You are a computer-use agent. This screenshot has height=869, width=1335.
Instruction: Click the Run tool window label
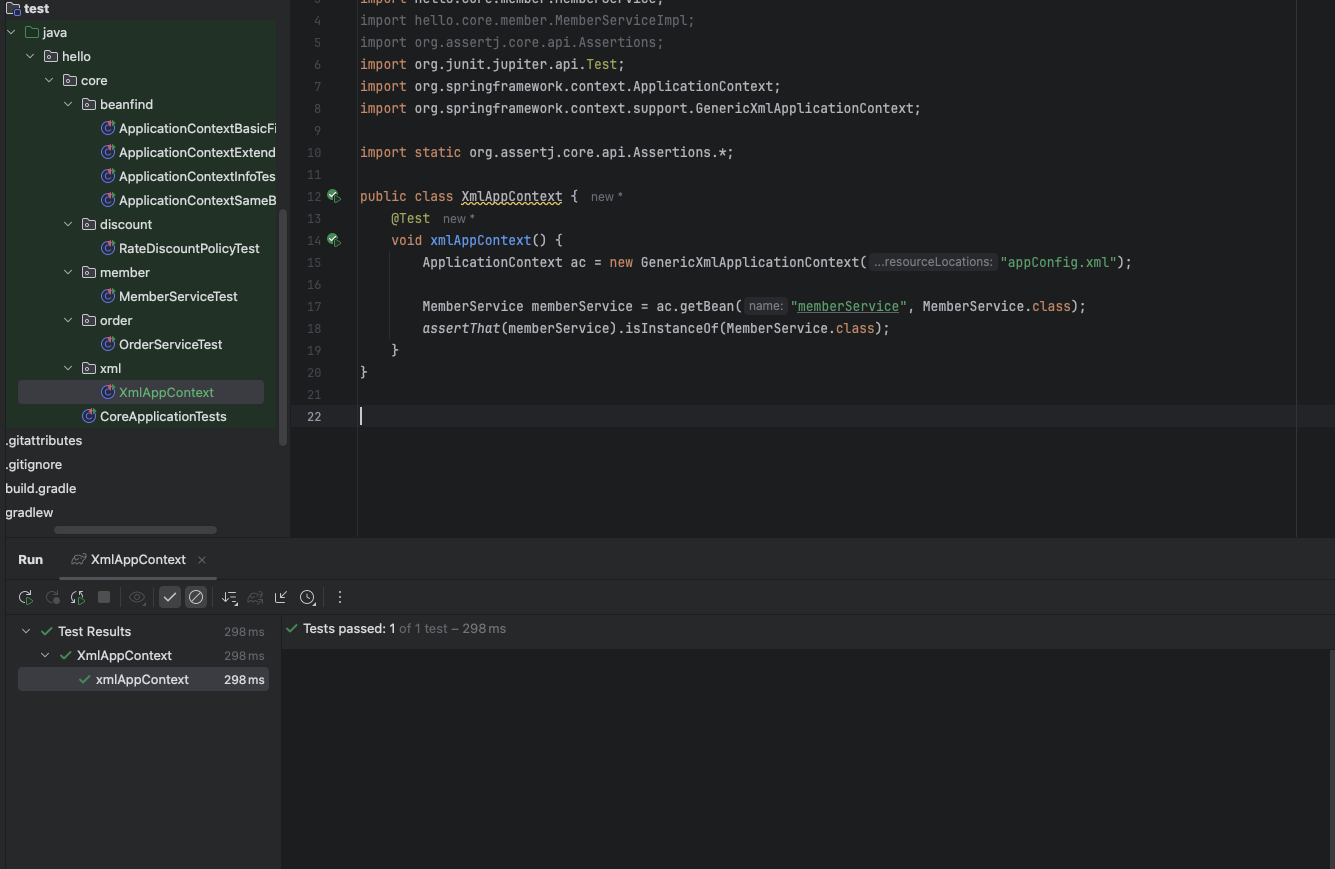pyautogui.click(x=30, y=560)
